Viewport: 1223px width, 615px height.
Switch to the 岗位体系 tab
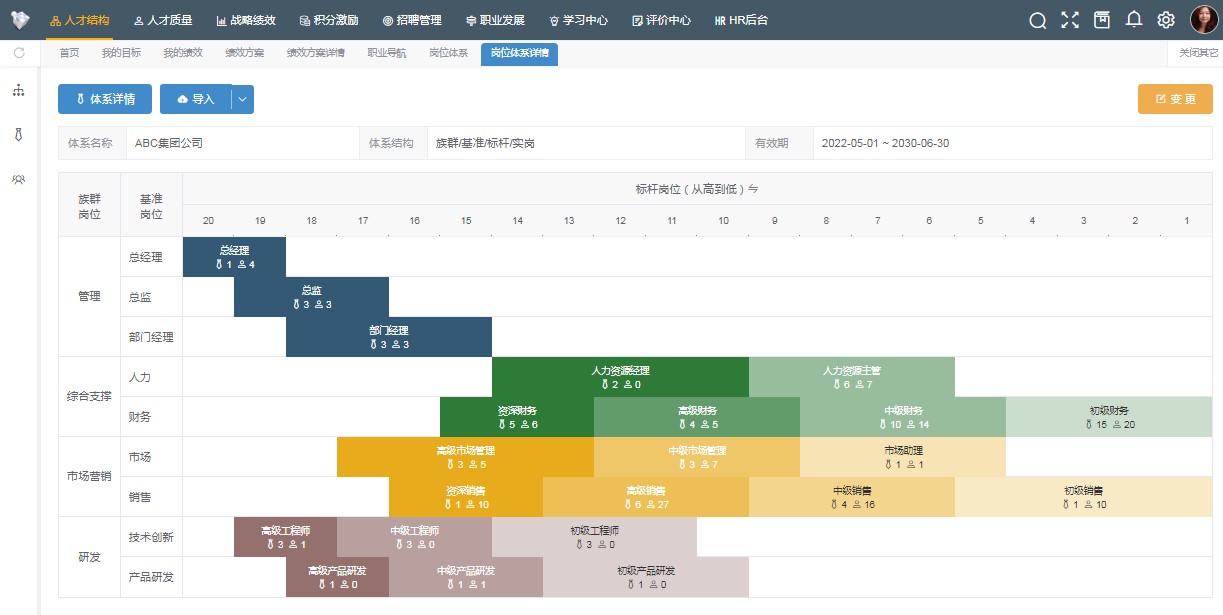tap(448, 53)
